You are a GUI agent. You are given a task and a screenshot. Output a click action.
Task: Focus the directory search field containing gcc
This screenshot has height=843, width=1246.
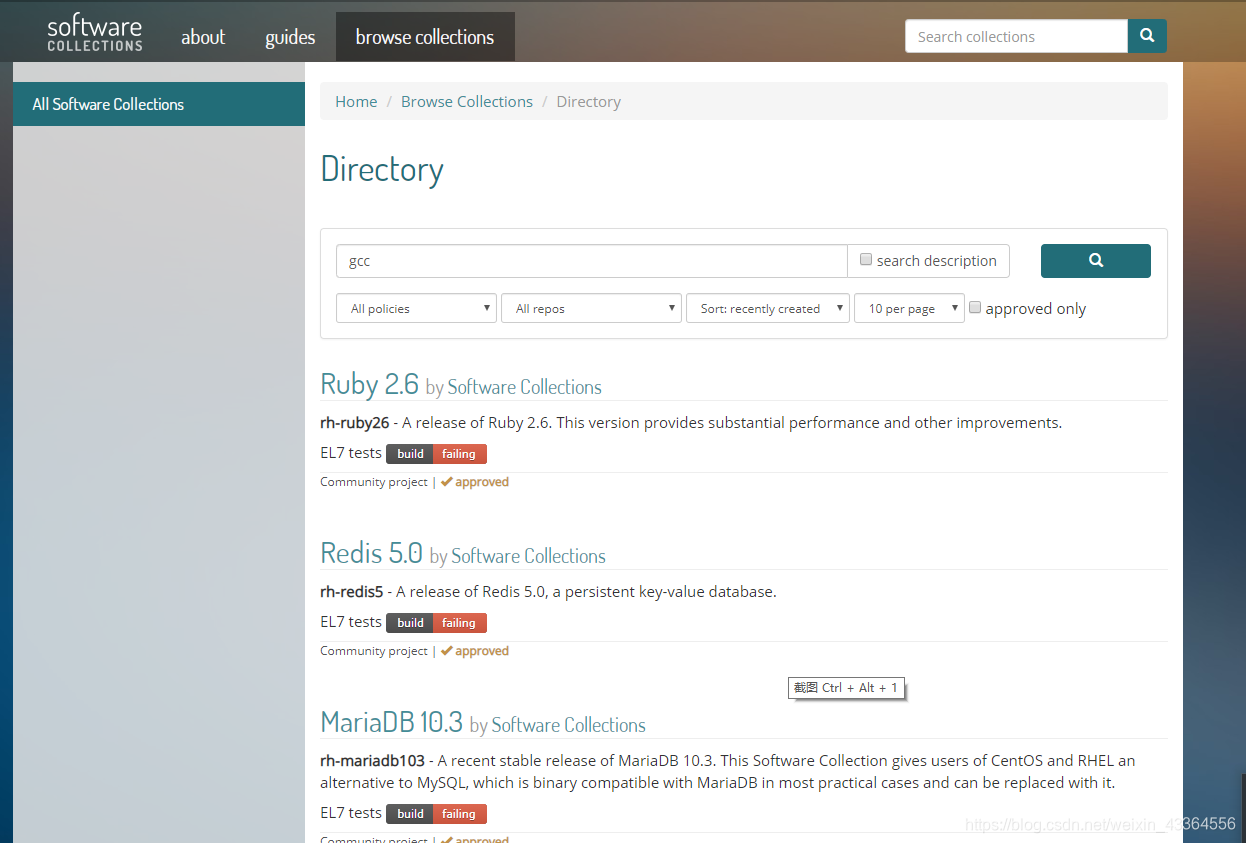[x=591, y=260]
